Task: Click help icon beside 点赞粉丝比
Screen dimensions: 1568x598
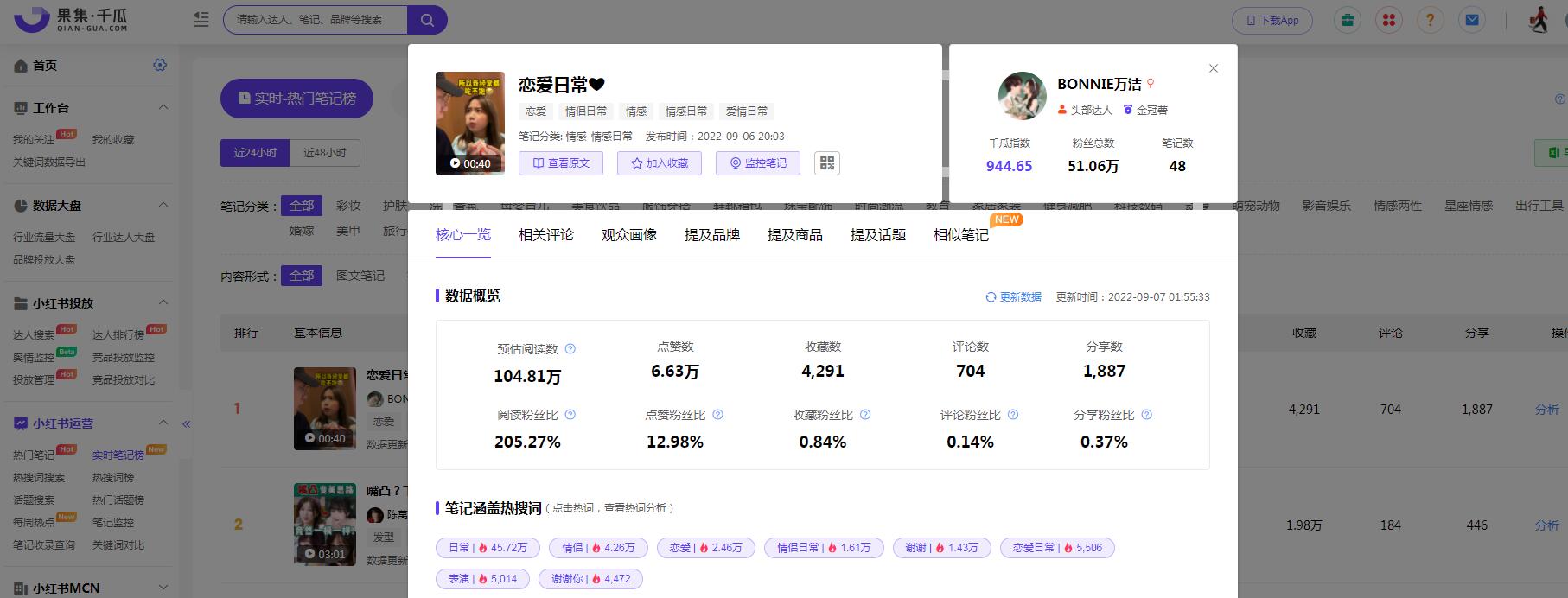Action: 717,415
